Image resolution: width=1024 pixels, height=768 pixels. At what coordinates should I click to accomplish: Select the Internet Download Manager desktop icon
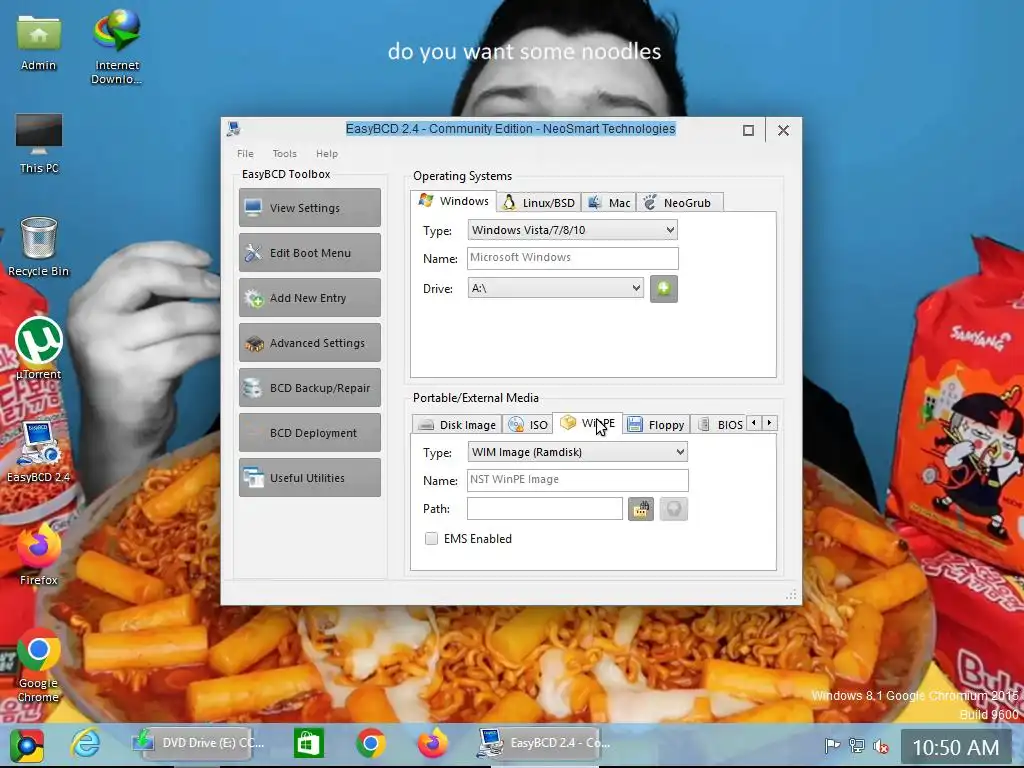(116, 47)
